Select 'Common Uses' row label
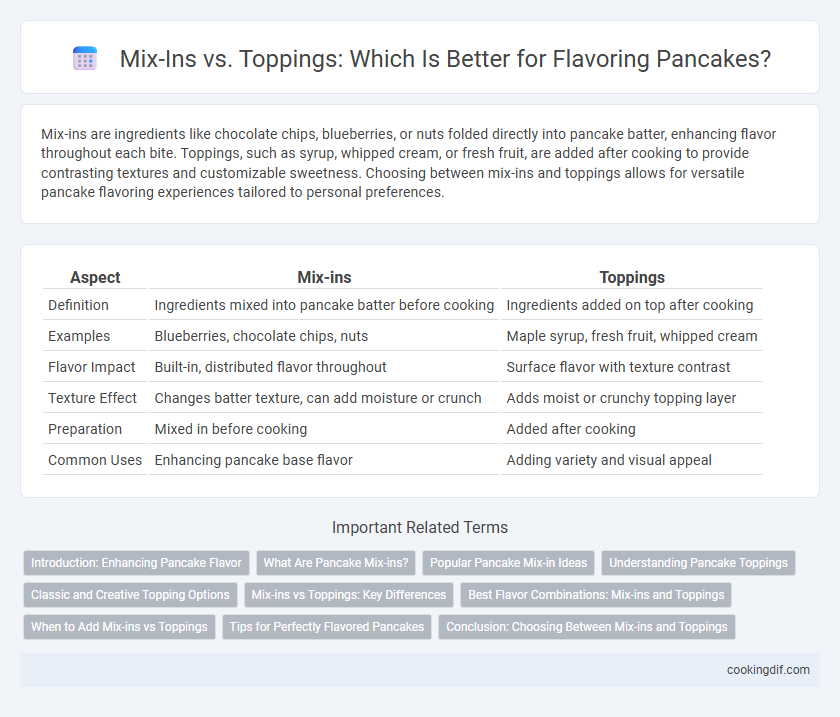The image size is (840, 717). click(95, 460)
